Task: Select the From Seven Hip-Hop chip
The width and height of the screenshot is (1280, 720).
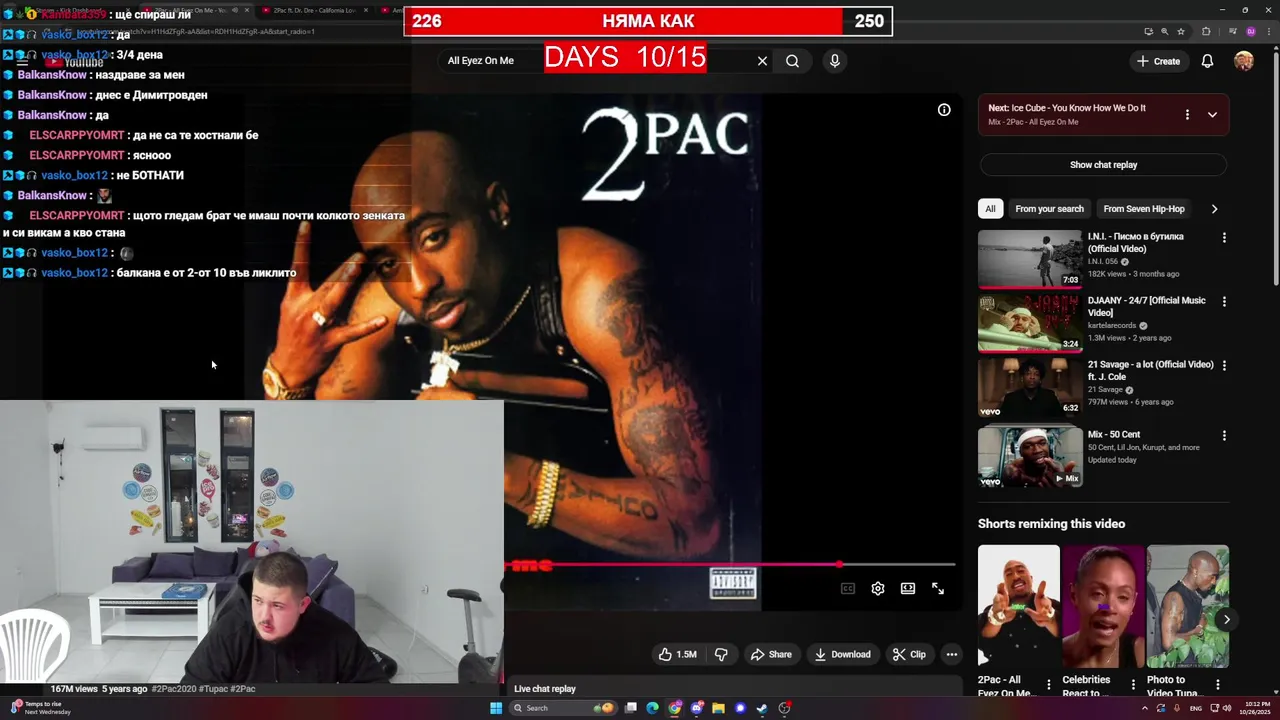Action: (1144, 209)
